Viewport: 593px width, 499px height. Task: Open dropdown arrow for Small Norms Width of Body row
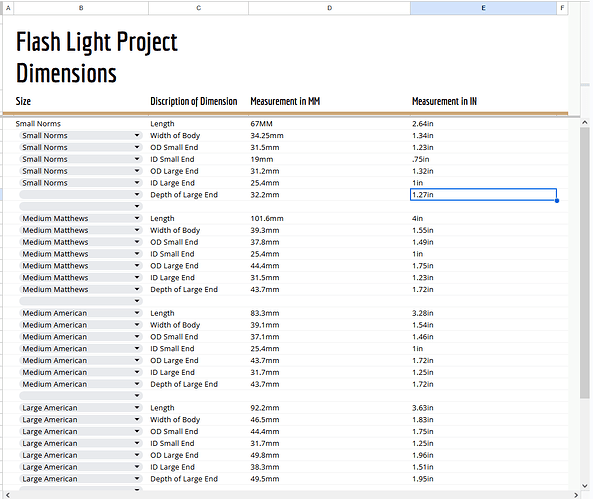[137, 135]
